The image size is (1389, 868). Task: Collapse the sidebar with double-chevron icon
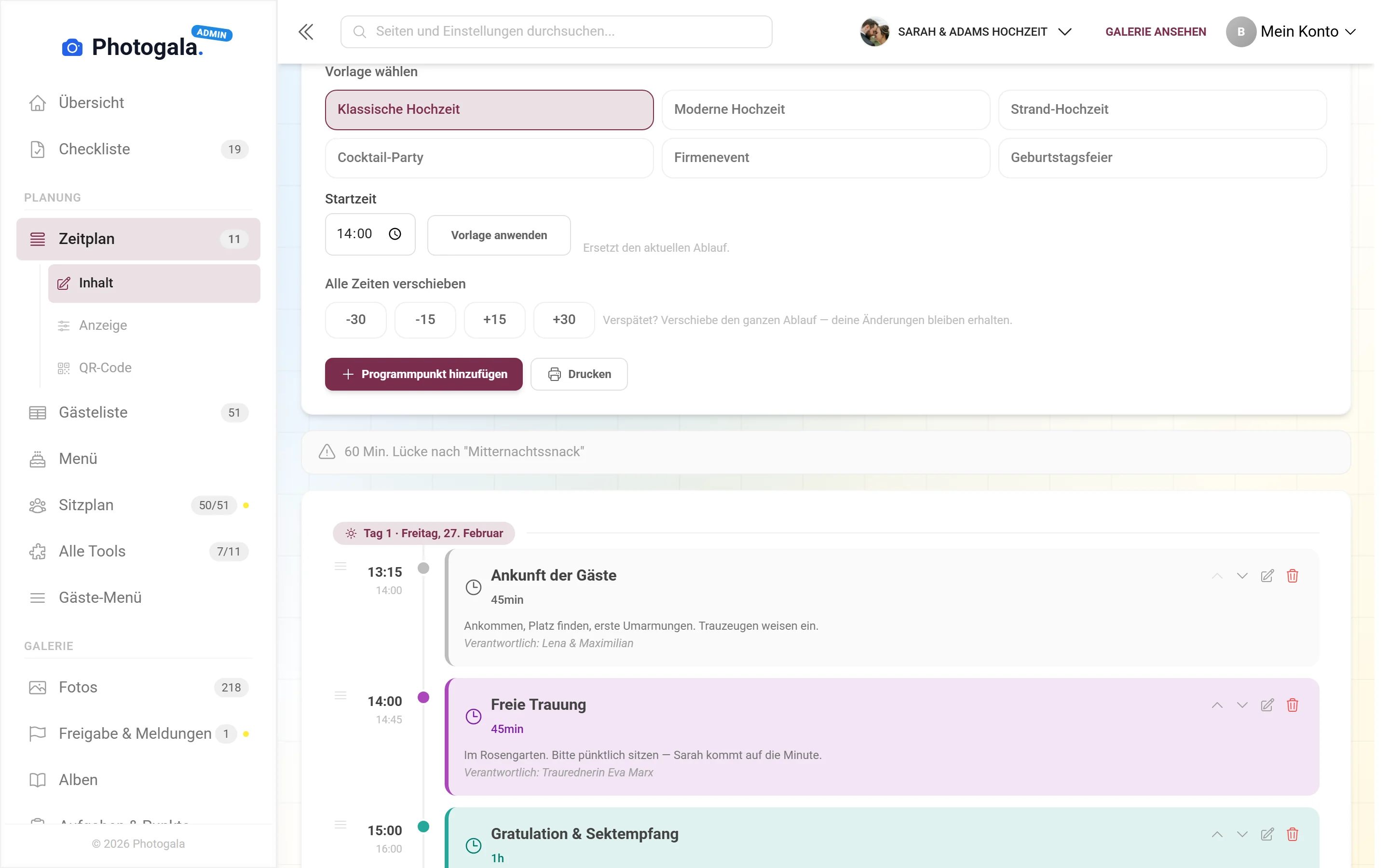pyautogui.click(x=306, y=31)
